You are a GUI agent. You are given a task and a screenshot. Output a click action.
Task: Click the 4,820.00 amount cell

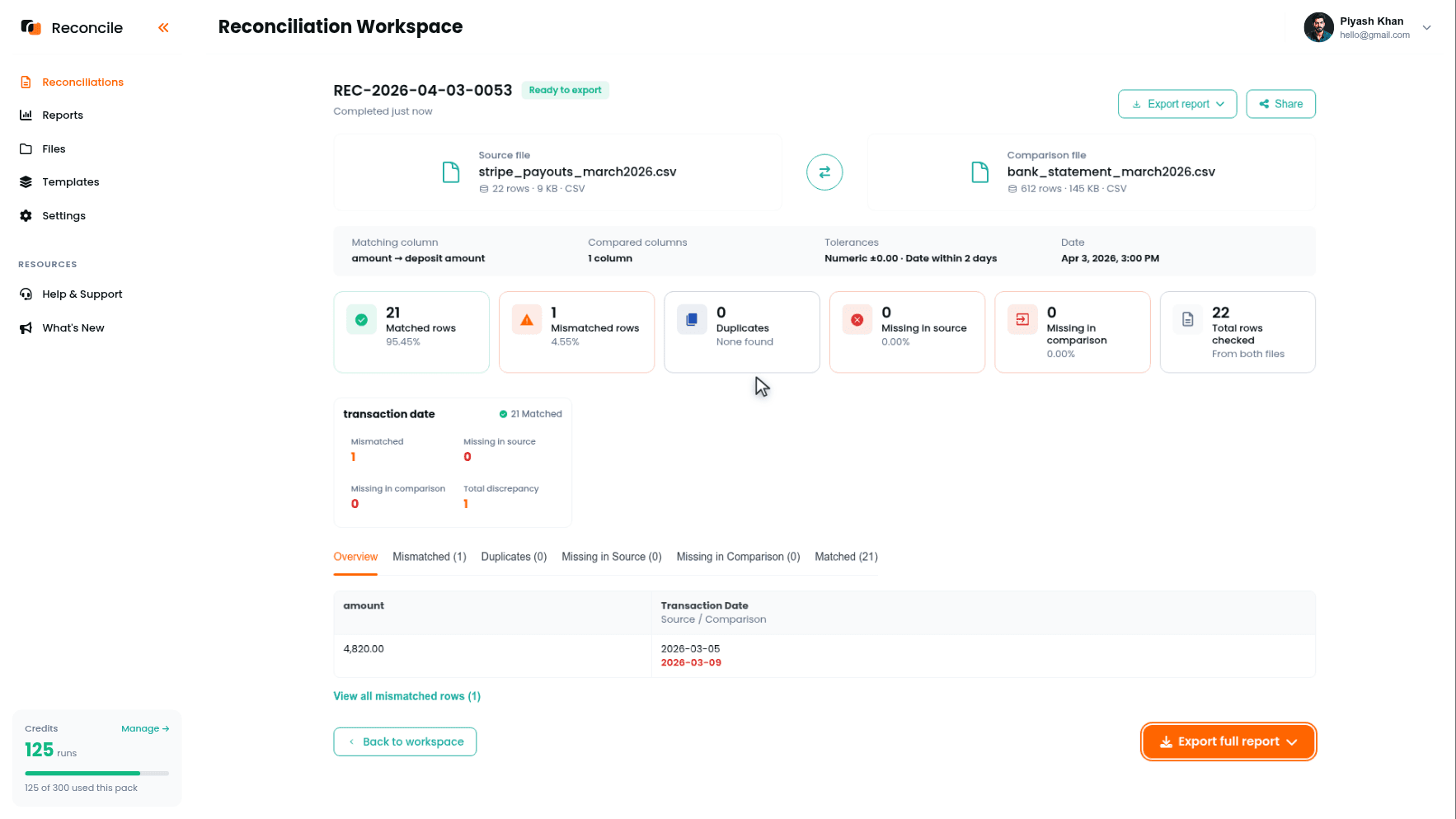(364, 650)
